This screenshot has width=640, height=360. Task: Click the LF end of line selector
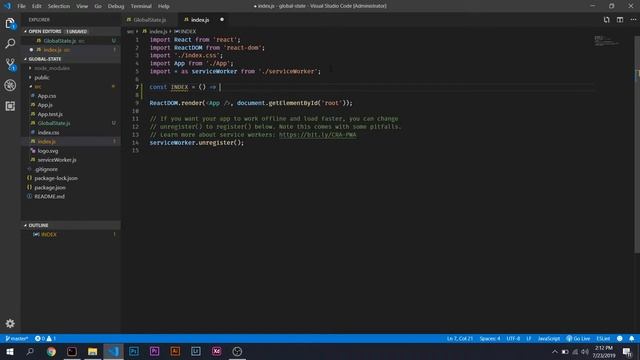click(529, 338)
